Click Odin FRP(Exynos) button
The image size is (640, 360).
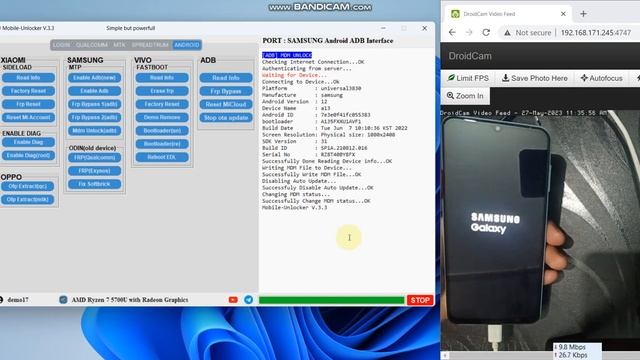click(x=94, y=171)
